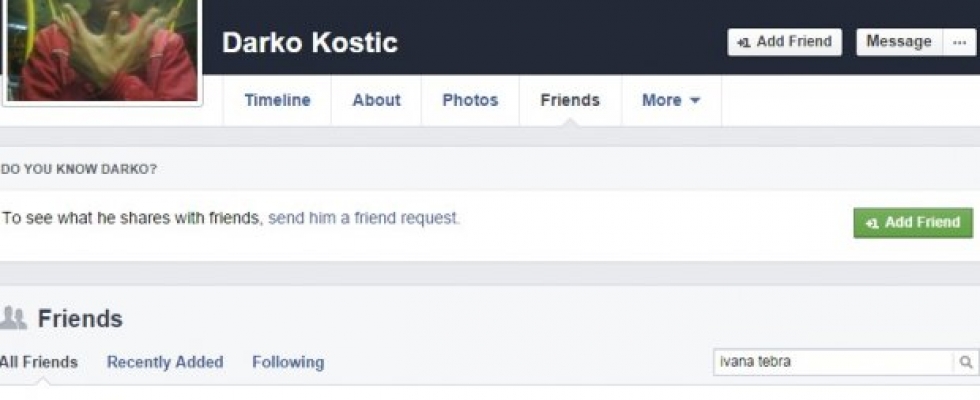Click the magnifier search icon in friends search

coord(966,362)
